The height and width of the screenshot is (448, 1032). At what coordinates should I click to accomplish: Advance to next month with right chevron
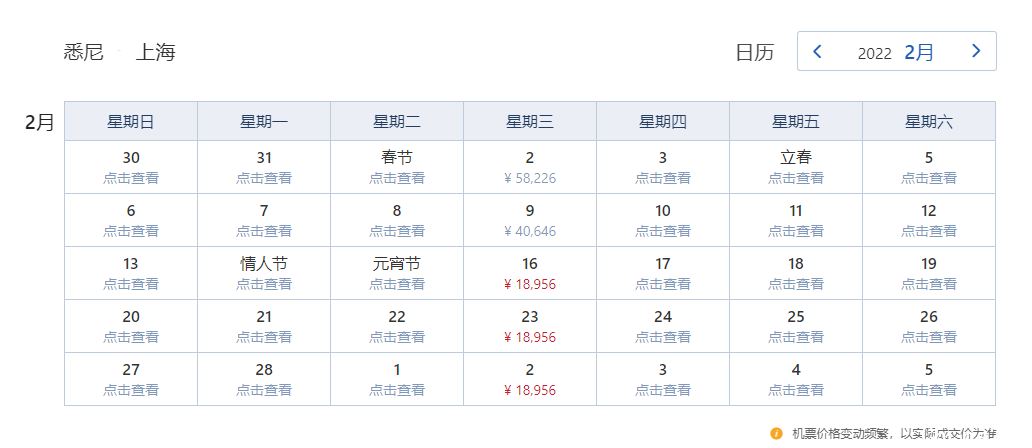pyautogui.click(x=976, y=51)
